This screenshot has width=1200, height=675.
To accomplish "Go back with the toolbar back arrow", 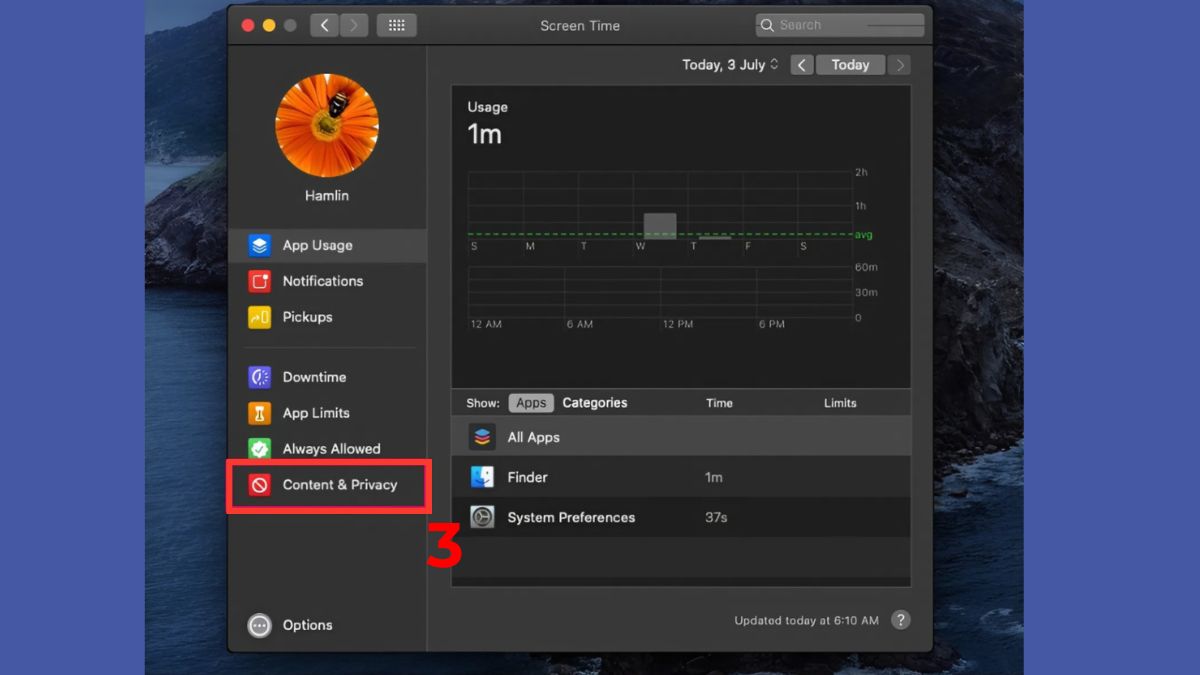I will click(x=324, y=25).
